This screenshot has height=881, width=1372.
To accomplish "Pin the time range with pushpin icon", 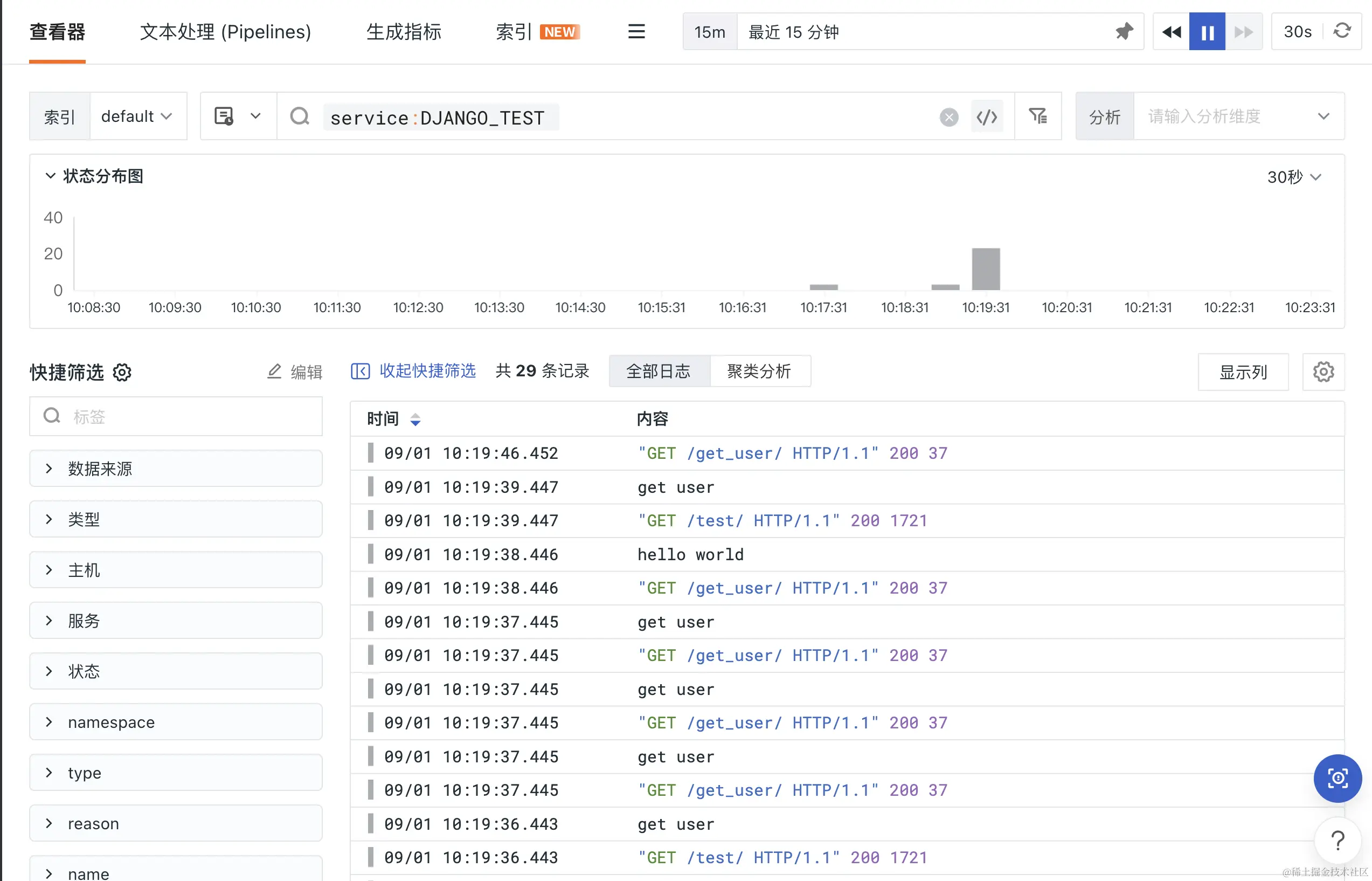I will pyautogui.click(x=1124, y=31).
